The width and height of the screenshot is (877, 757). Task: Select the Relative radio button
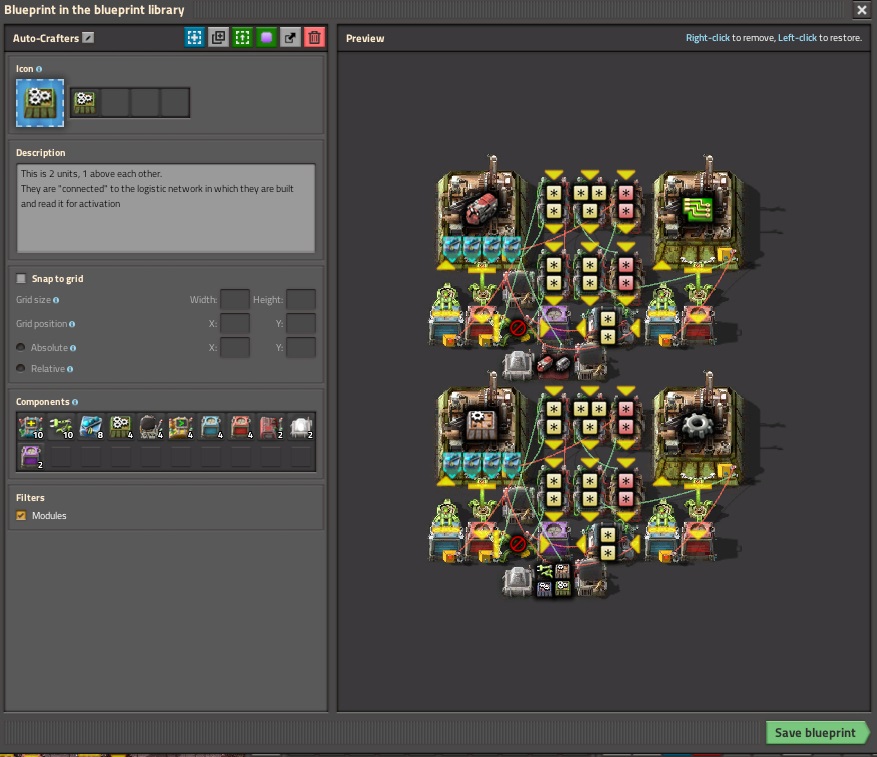click(21, 369)
